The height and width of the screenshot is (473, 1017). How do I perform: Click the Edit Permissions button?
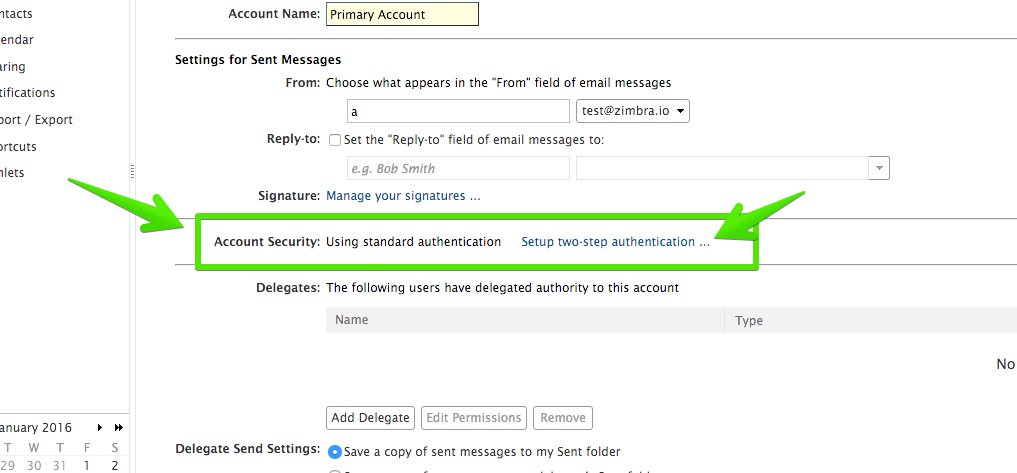[473, 417]
